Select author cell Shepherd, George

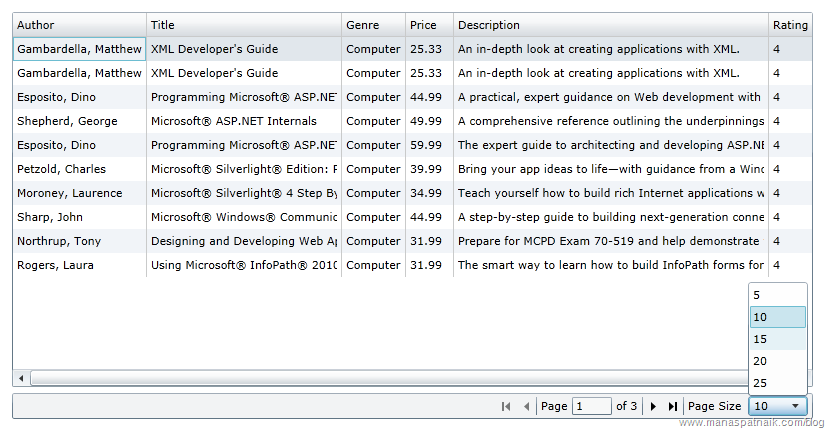pos(79,121)
